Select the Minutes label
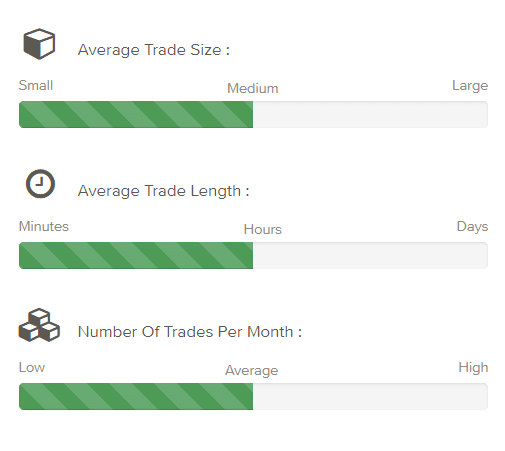This screenshot has width=505, height=451. pyautogui.click(x=44, y=226)
